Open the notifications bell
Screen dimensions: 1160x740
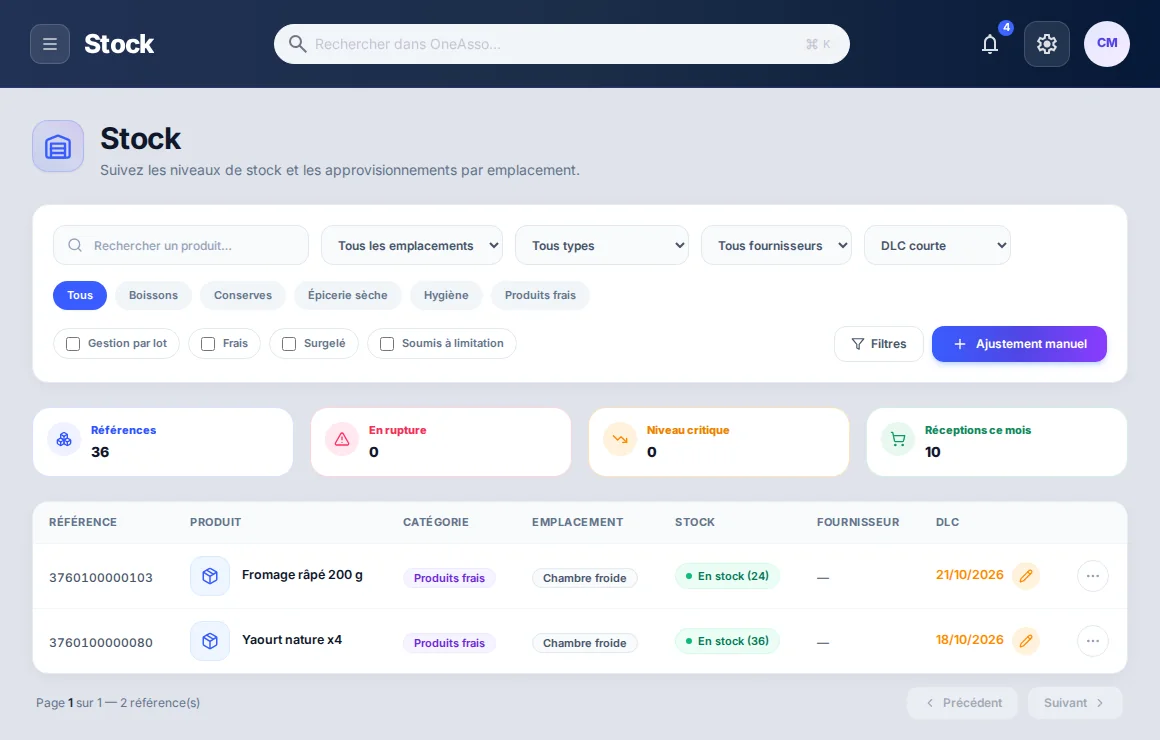pyautogui.click(x=990, y=44)
